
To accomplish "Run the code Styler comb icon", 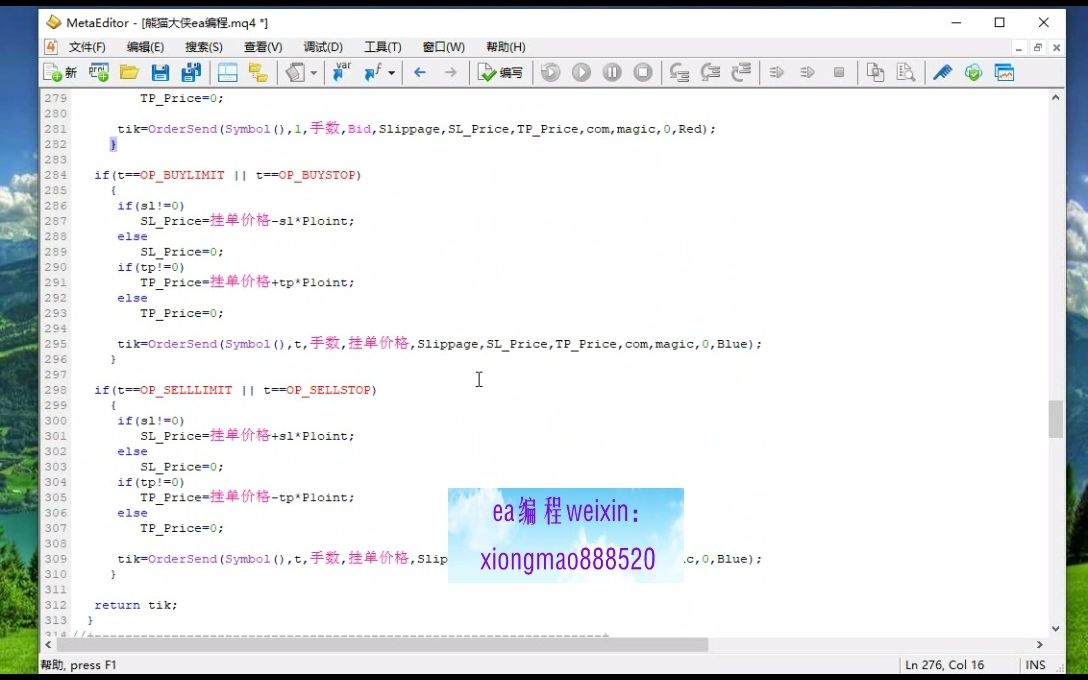I will 941,71.
